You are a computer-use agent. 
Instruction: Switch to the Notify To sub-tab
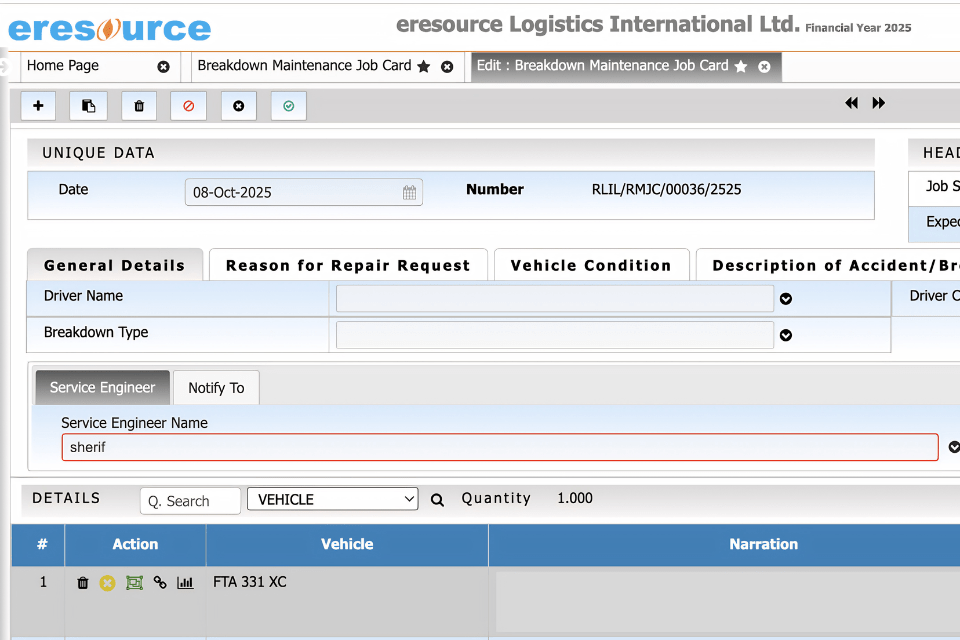(x=216, y=388)
